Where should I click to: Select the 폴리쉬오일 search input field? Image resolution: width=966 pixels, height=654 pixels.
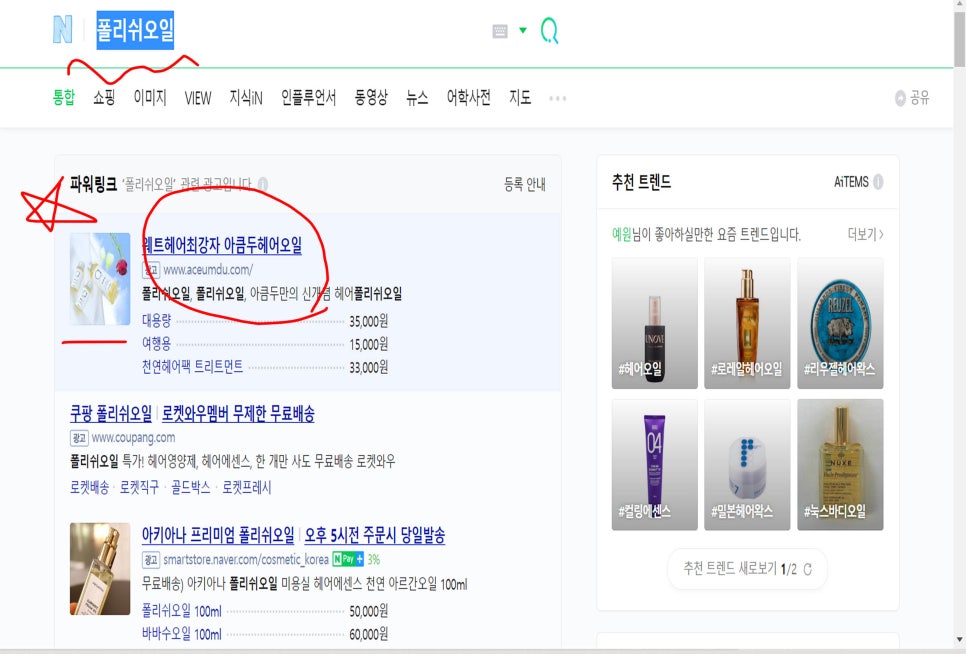[x=135, y=30]
